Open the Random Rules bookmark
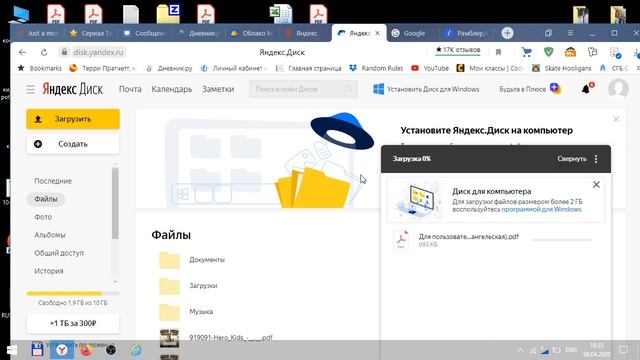The image size is (640, 360). tap(376, 68)
